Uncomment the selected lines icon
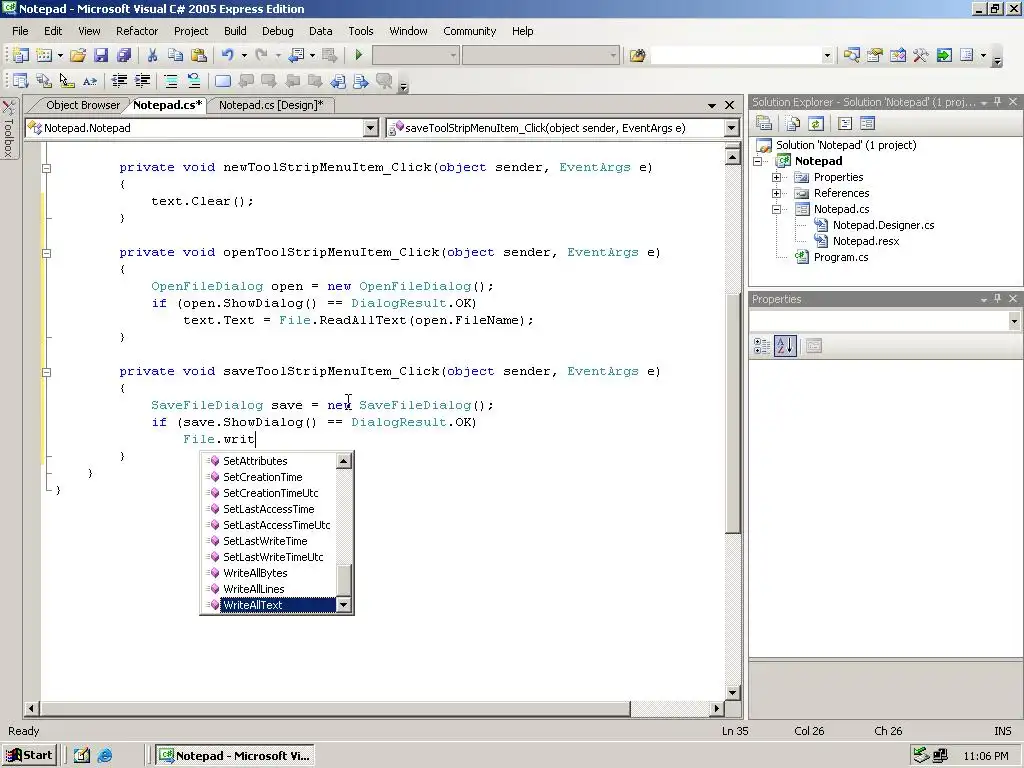Screen dimensions: 1024x768 click(194, 81)
